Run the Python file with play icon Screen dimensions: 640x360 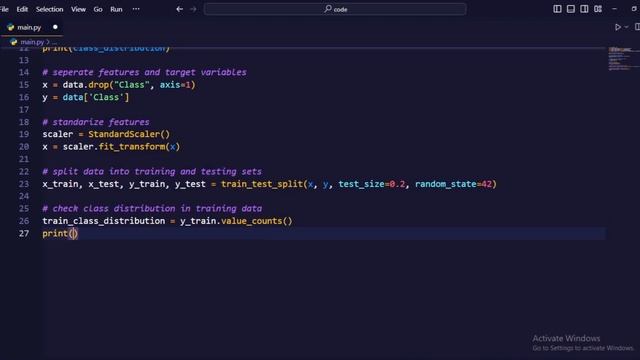click(618, 27)
